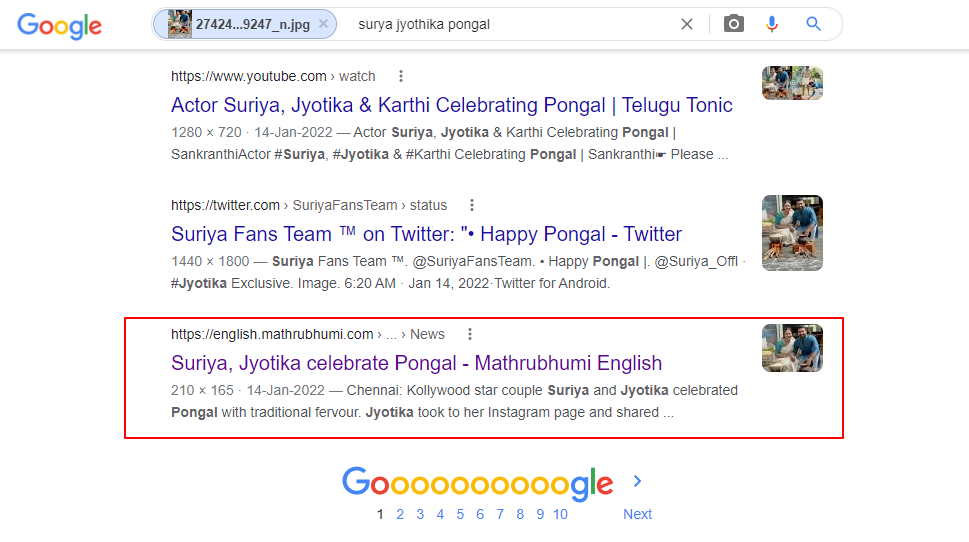969x542 pixels.
Task: Go to results page 5
Action: (460, 514)
